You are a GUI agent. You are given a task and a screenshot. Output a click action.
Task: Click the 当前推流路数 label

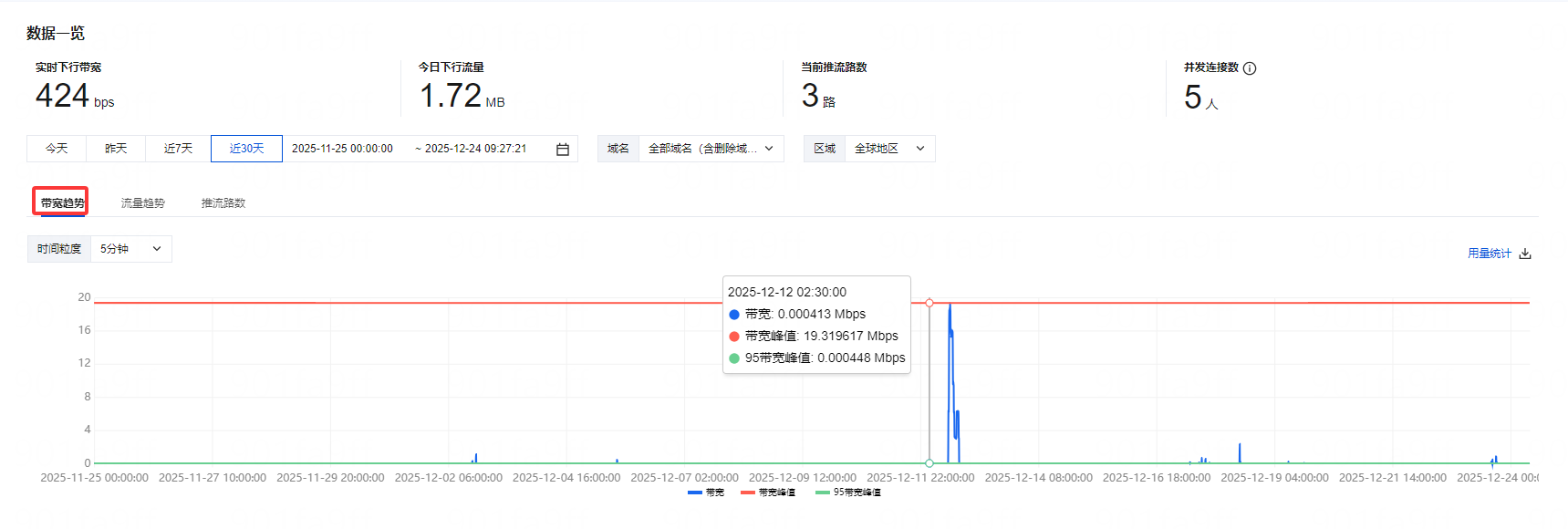click(834, 67)
